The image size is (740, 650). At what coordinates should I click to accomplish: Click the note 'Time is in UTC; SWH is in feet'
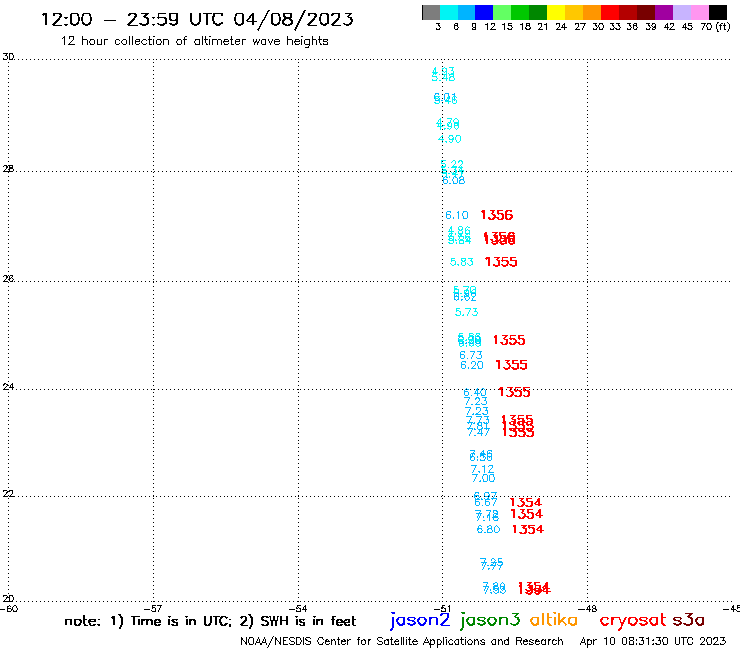coord(210,621)
